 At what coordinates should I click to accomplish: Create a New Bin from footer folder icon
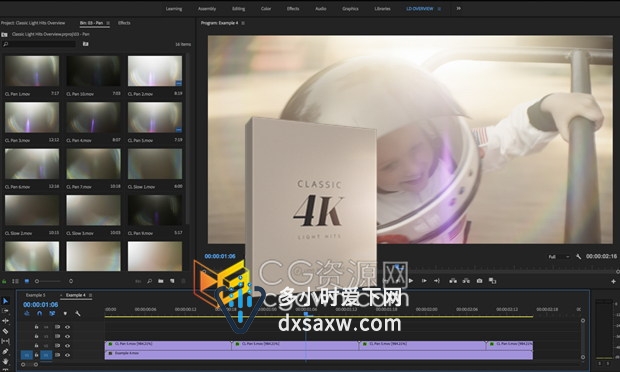tap(161, 281)
